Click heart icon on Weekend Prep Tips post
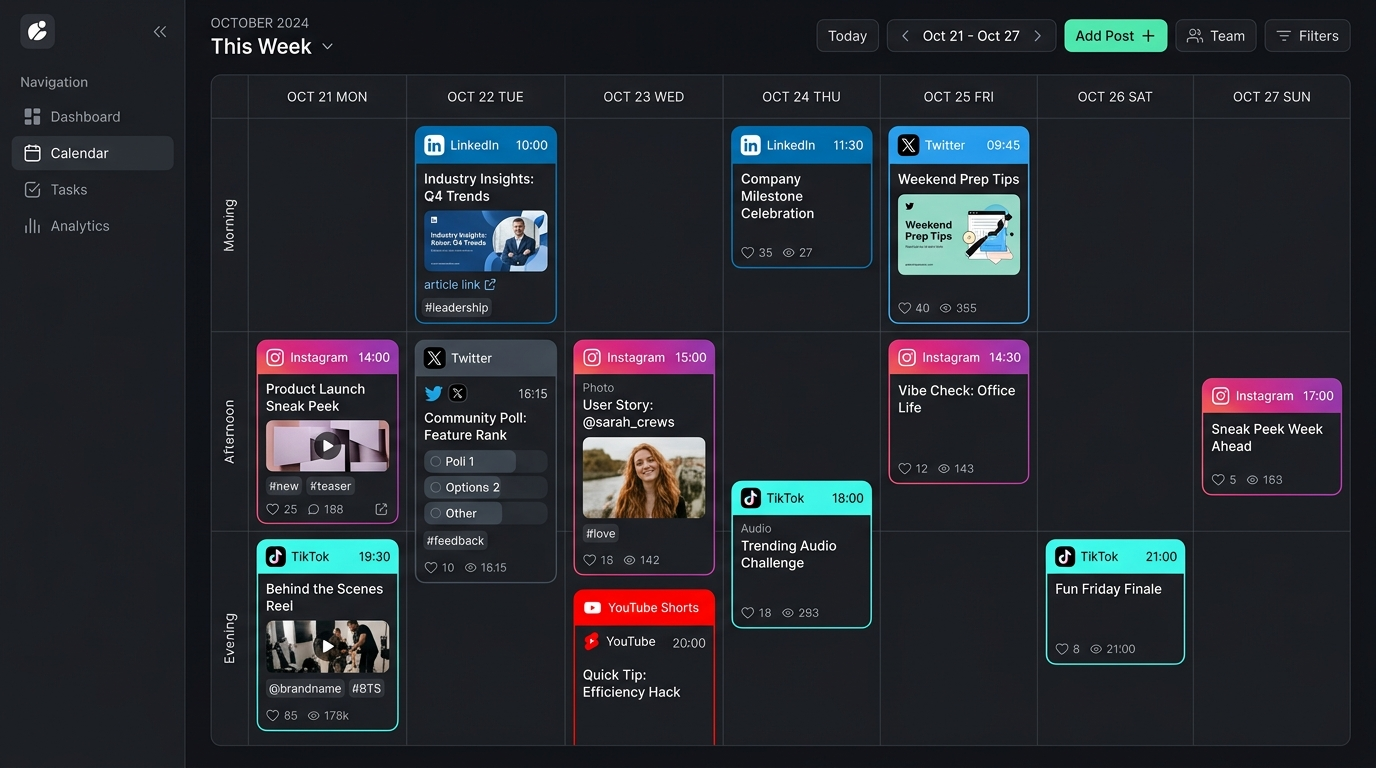1376x768 pixels. (904, 308)
